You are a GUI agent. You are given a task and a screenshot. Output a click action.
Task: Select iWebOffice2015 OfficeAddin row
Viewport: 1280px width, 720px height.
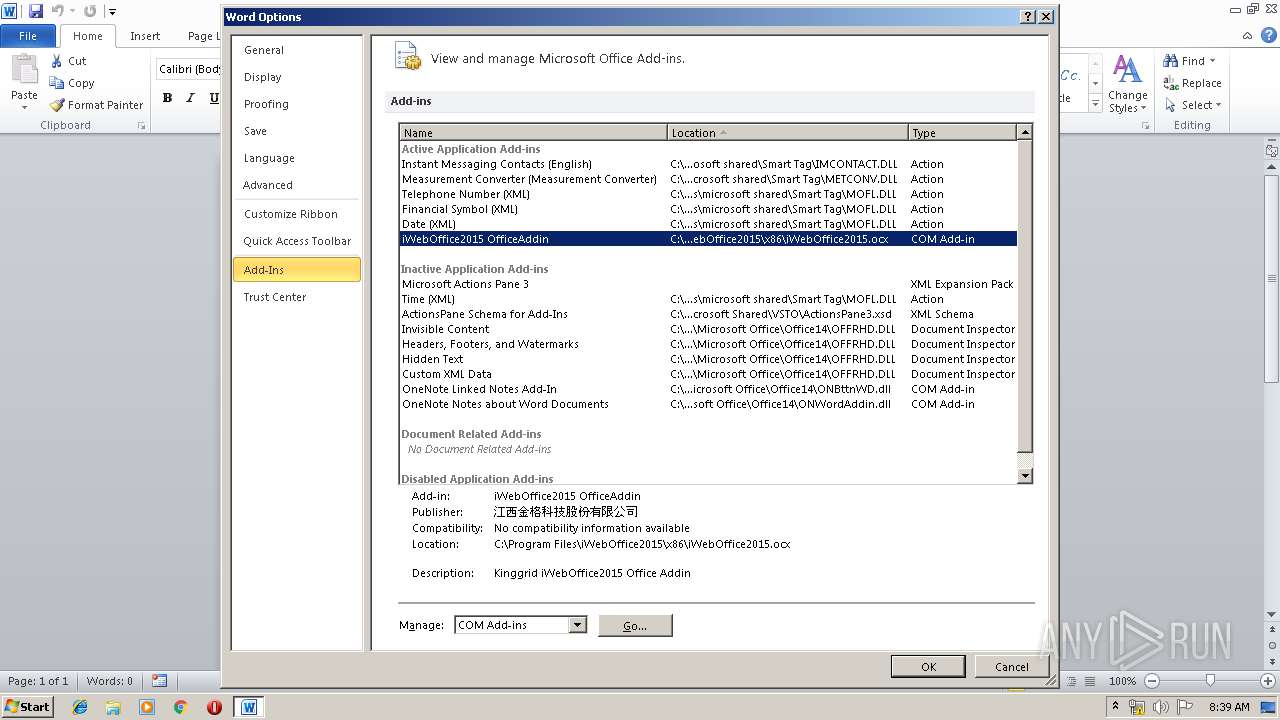[x=708, y=239]
